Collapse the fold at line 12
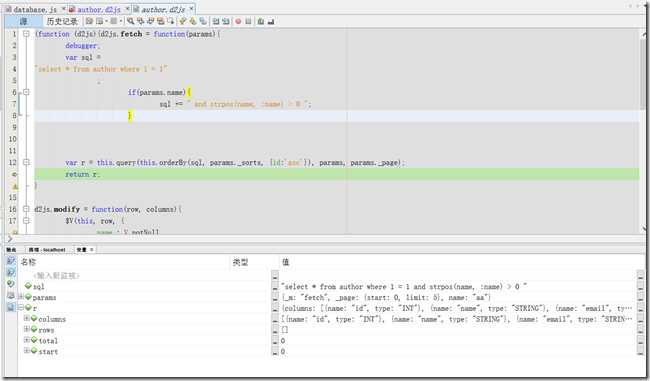Viewport: 650px width, 381px height. click(x=26, y=162)
